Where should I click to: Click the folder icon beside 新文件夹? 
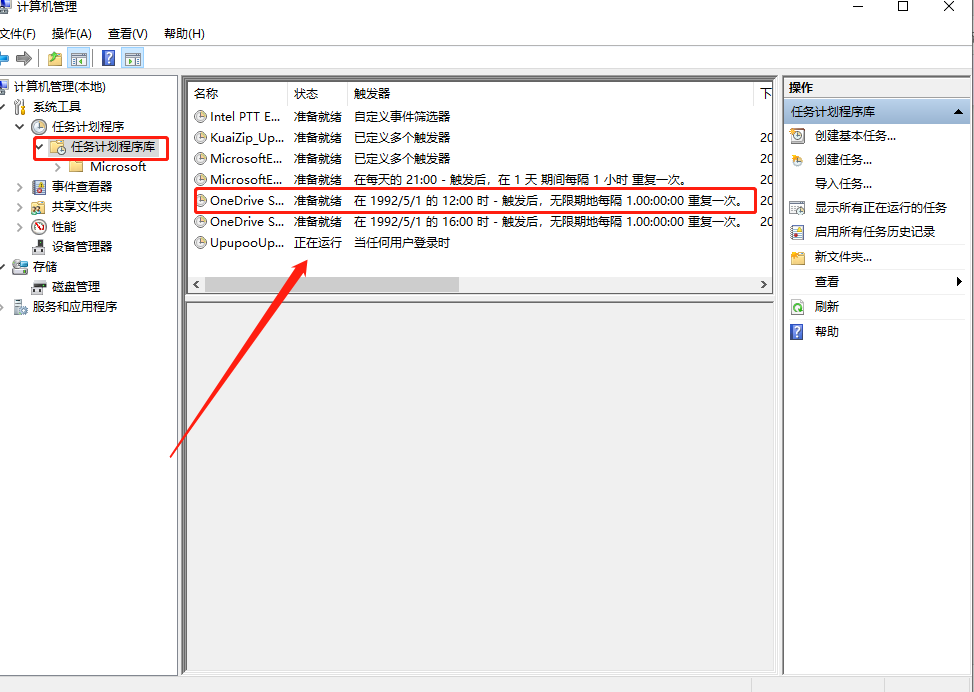pyautogui.click(x=798, y=257)
